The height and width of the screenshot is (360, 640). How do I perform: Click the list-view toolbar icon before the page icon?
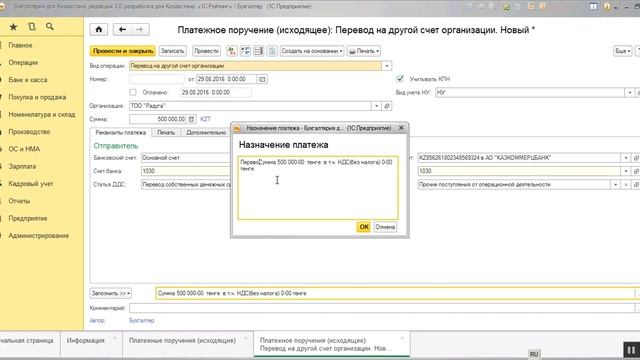(258, 51)
